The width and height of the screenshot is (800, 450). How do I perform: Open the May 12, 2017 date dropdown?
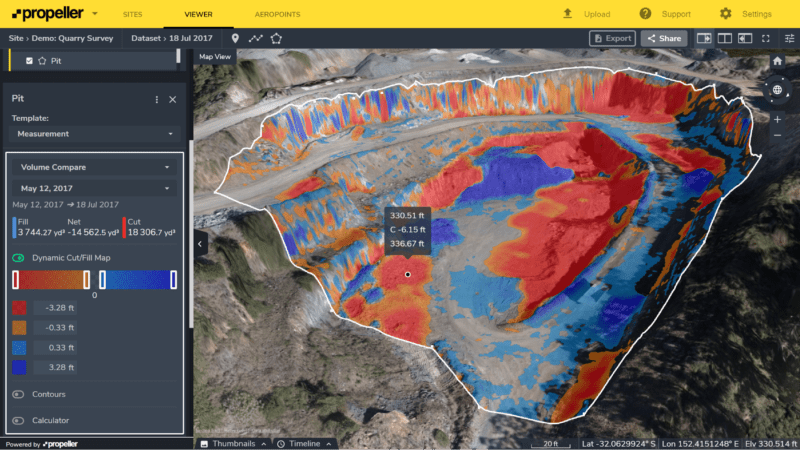(x=94, y=187)
